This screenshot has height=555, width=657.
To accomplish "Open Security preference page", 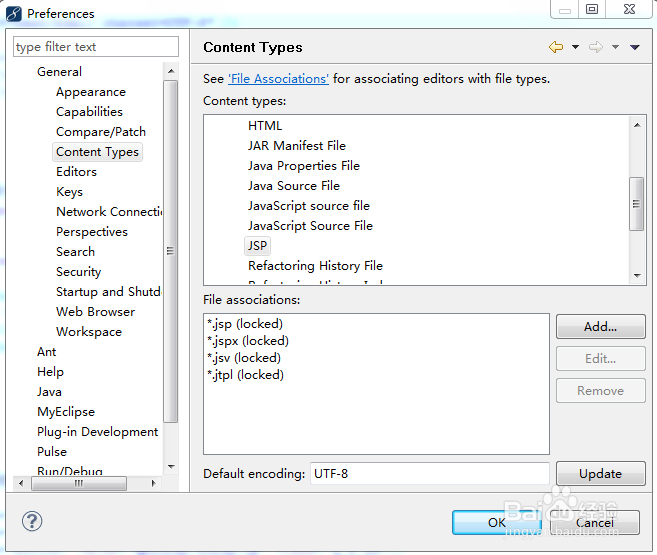I will point(78,272).
